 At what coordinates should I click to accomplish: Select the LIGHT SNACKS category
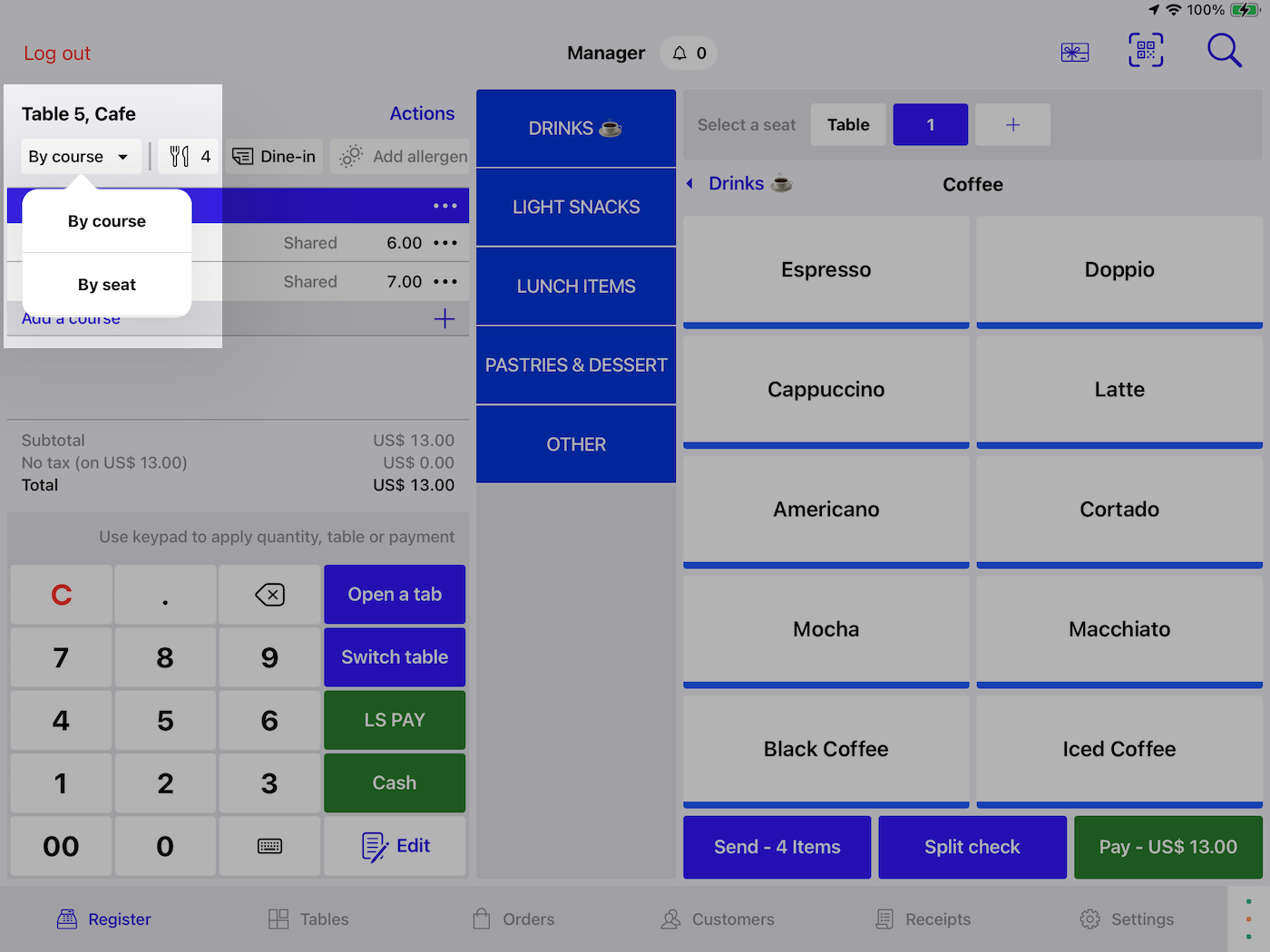pos(576,208)
